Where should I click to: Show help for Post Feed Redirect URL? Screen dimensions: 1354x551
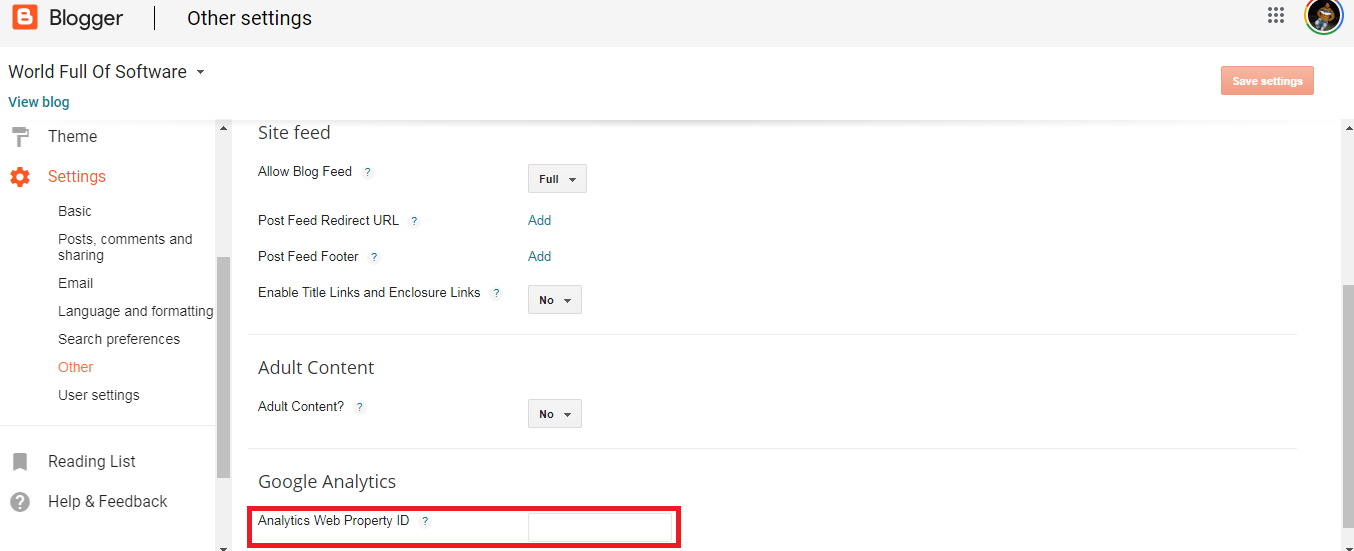click(413, 221)
